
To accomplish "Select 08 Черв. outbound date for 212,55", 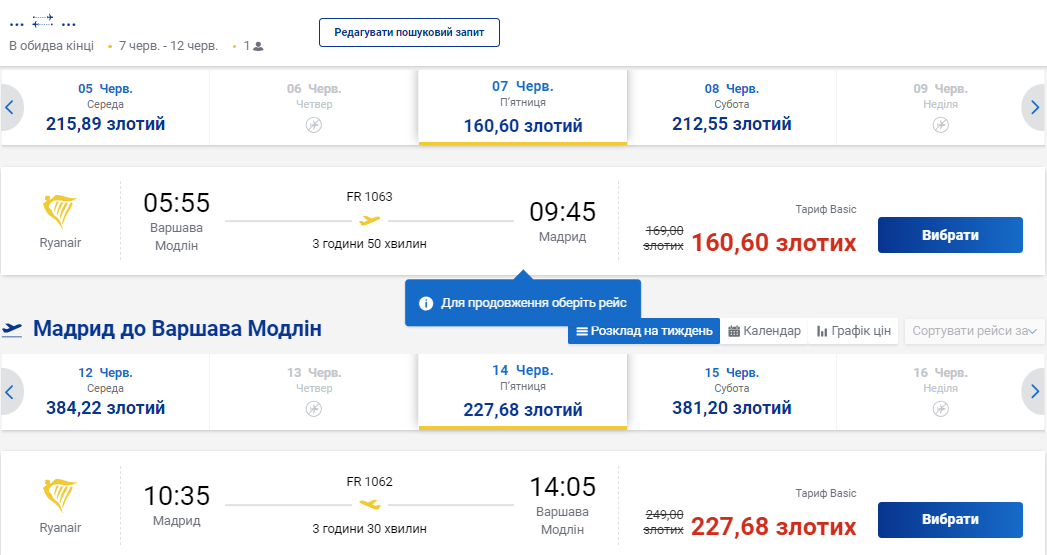I will [x=732, y=107].
